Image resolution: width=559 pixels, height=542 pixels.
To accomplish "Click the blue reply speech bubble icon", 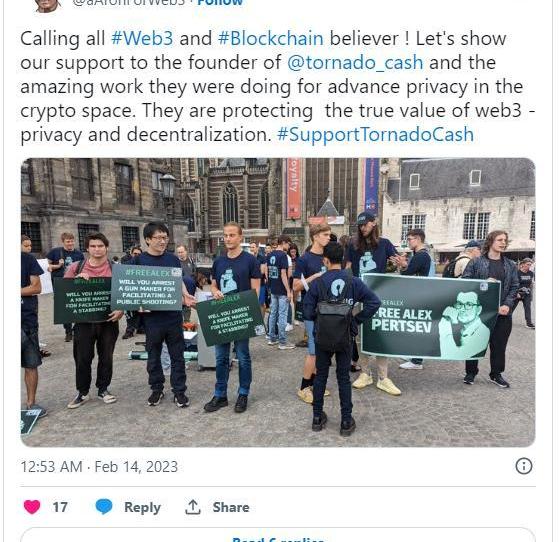I will 104,507.
